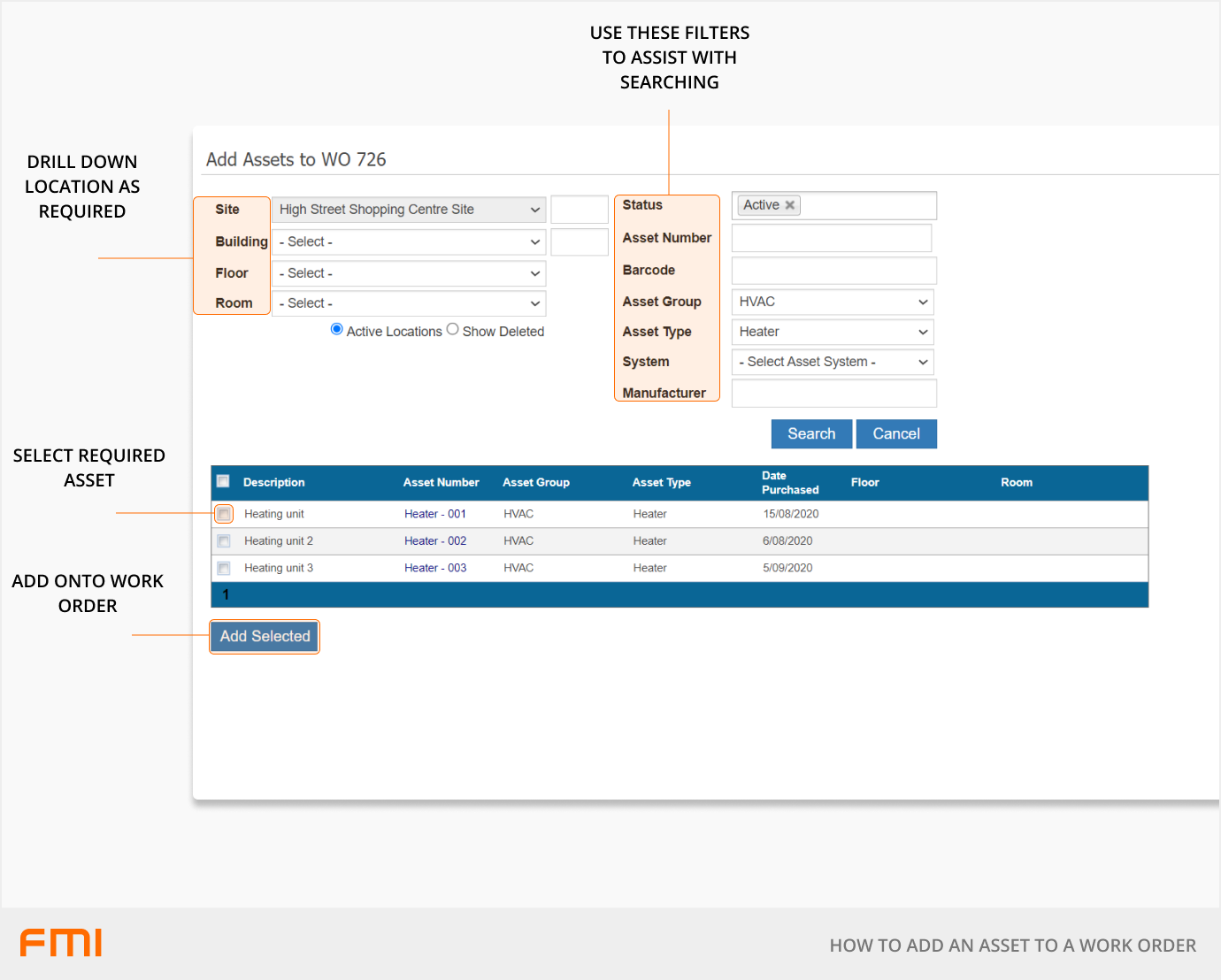Sort by Date Purchased column header
Screen dimensions: 1221x980
tap(789, 483)
